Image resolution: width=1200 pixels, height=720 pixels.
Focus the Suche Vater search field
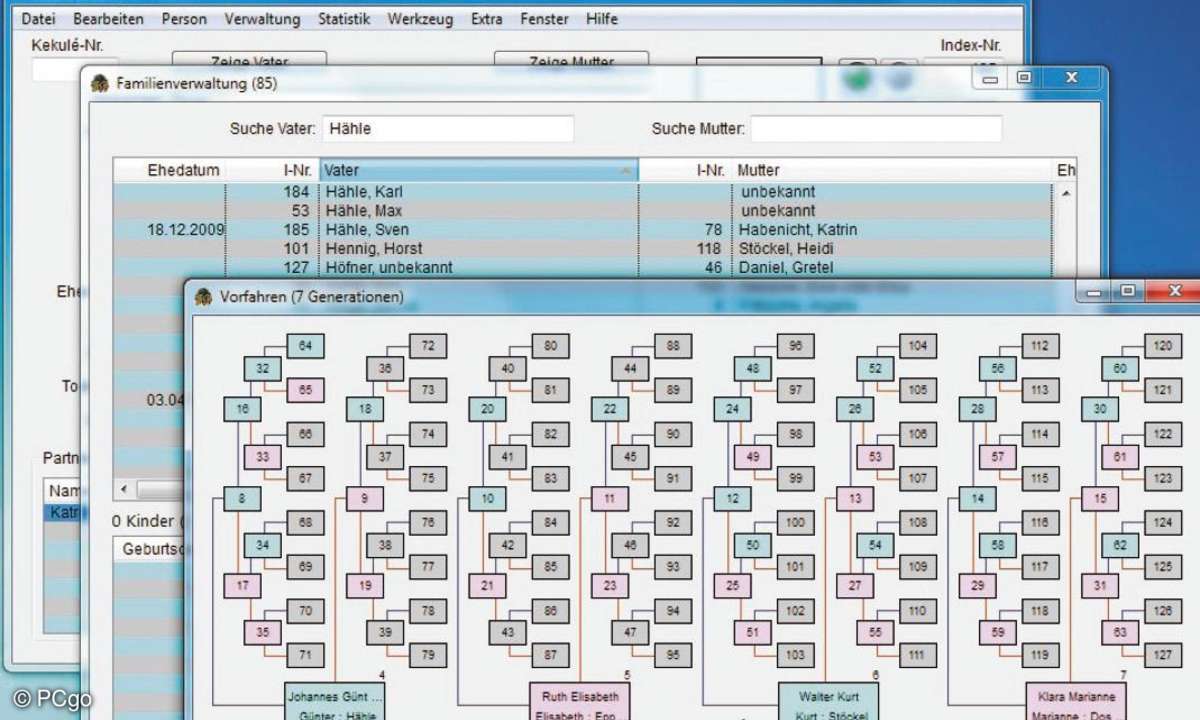click(448, 129)
